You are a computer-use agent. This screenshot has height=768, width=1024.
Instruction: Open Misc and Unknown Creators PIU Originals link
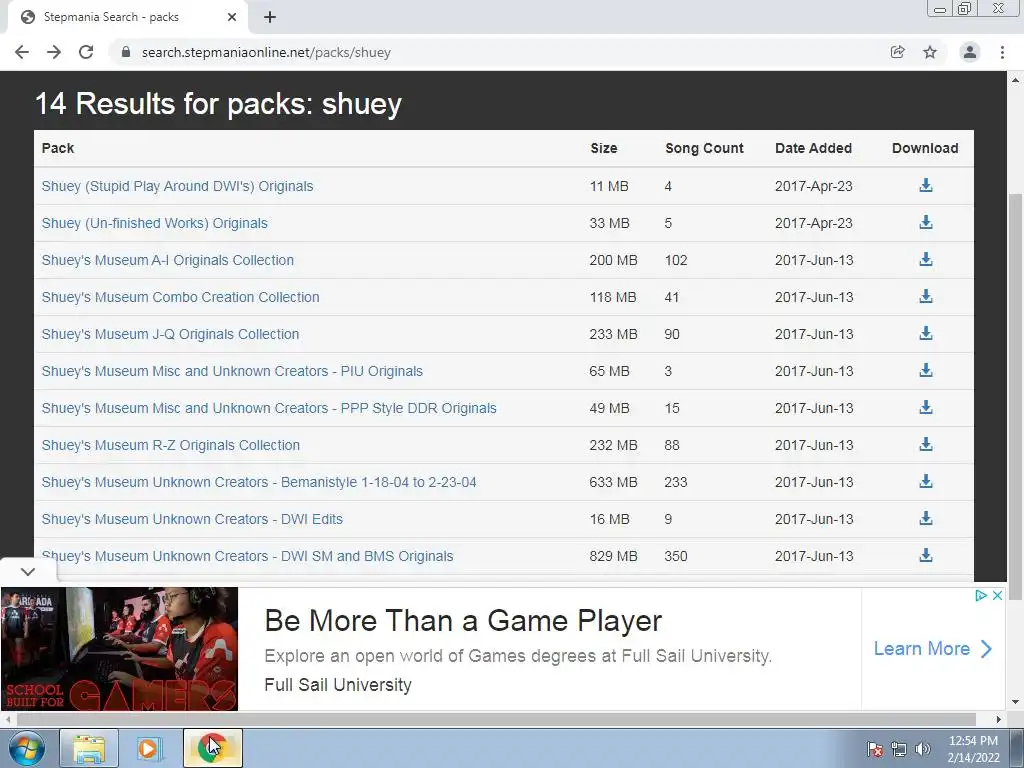tap(232, 371)
